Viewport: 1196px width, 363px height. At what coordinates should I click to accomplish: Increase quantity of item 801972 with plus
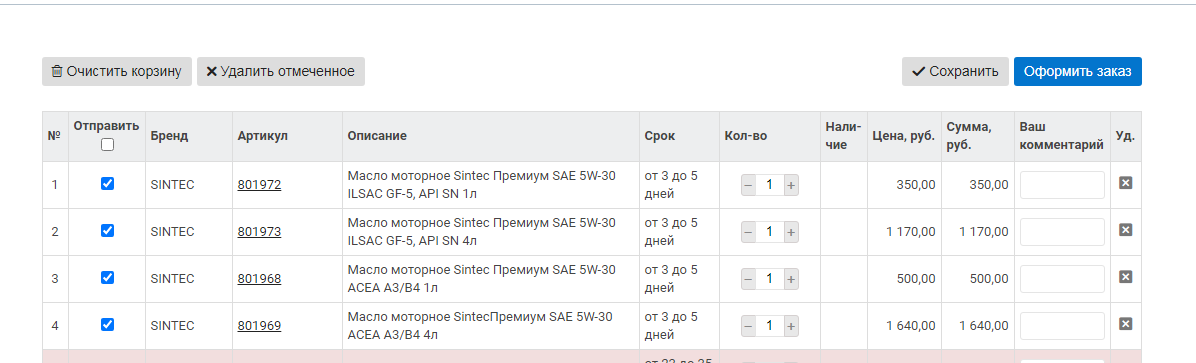tap(791, 185)
